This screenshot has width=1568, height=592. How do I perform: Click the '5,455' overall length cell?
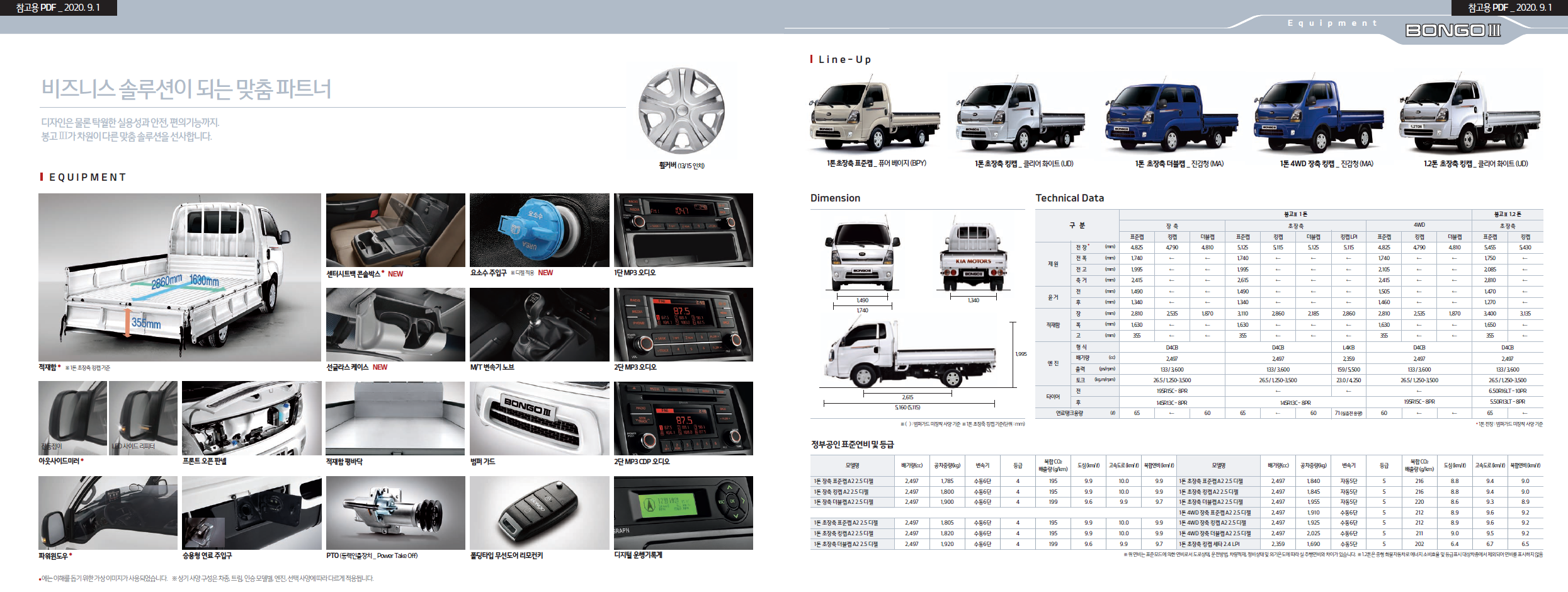click(1489, 248)
